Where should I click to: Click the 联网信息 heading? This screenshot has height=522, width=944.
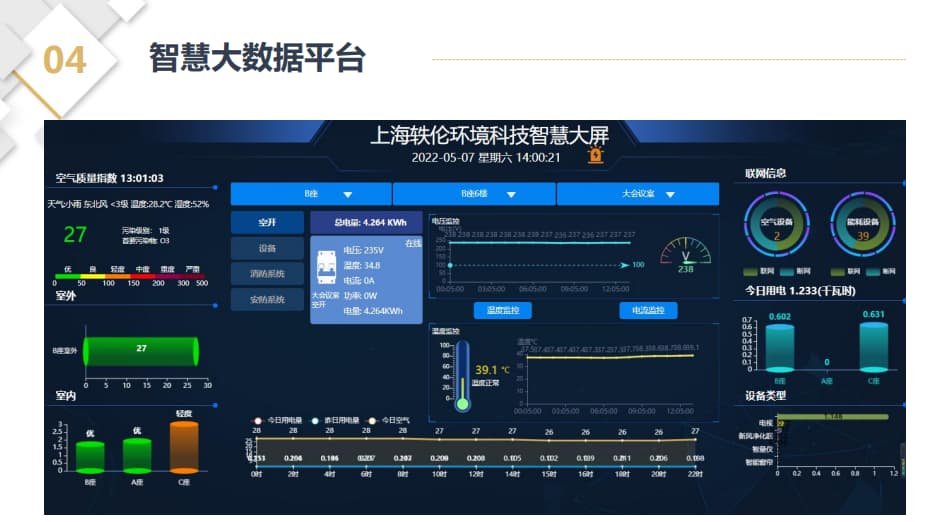pos(766,173)
